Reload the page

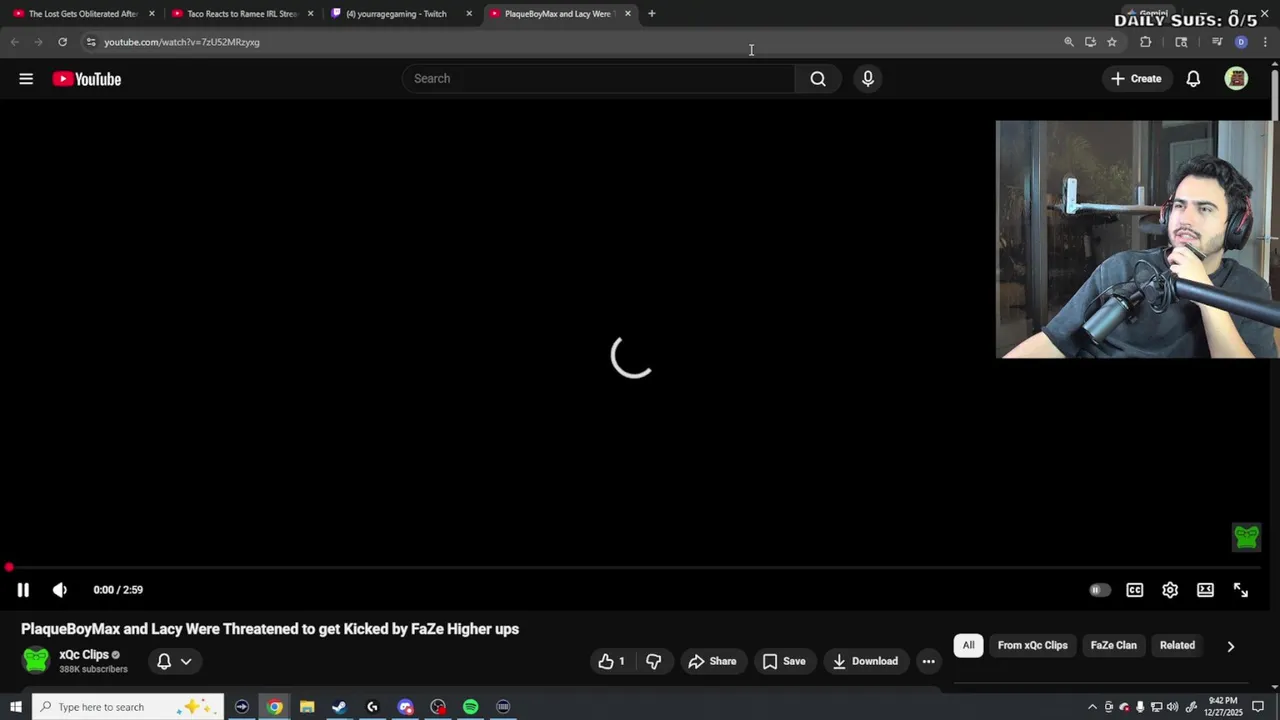point(62,42)
